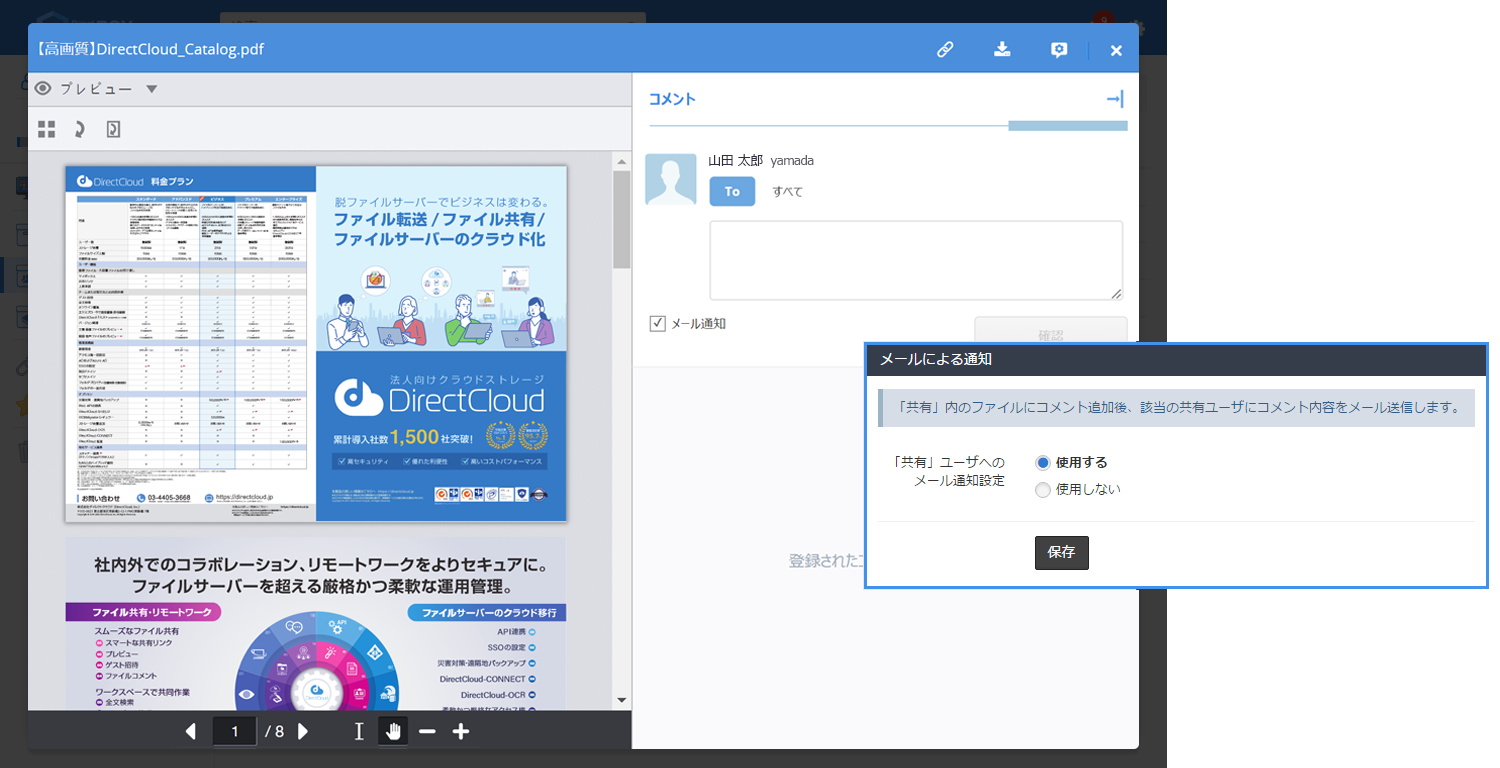The height and width of the screenshot is (768, 1500).
Task: Click the second catalog page image
Action: (x=316, y=624)
